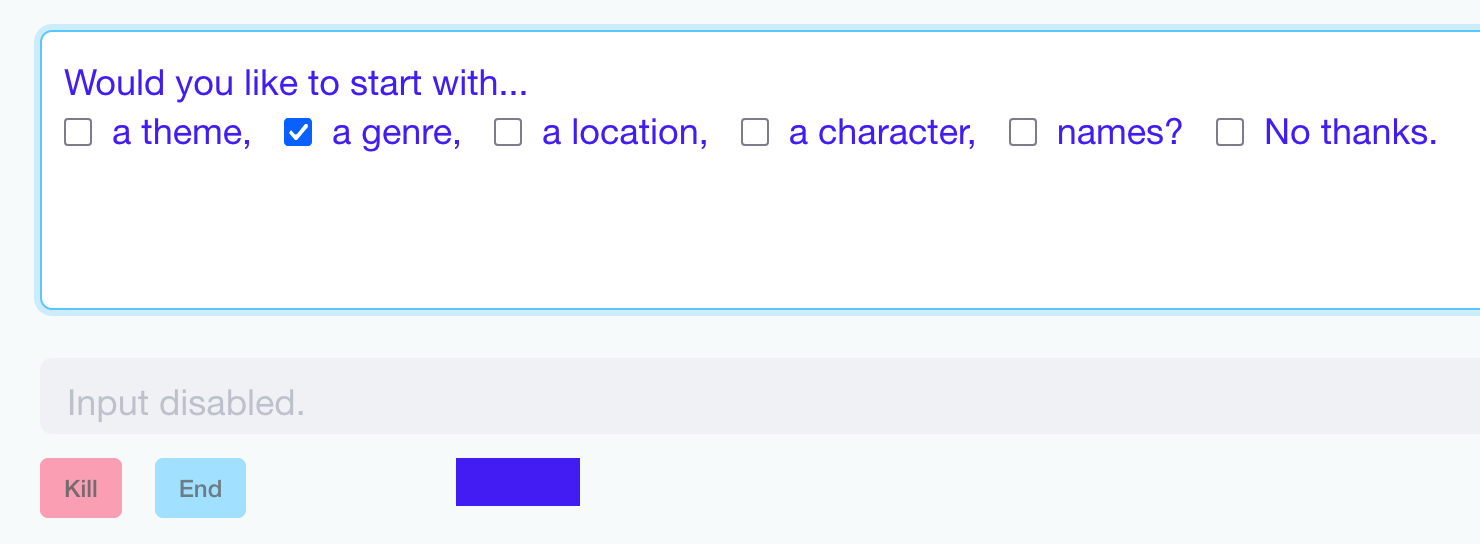
Task: Click the 'a theme,' label text
Action: pyautogui.click(x=181, y=132)
